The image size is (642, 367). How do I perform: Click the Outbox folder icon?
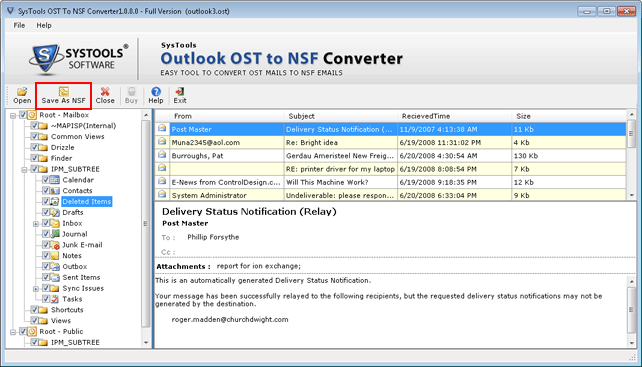tap(55, 267)
